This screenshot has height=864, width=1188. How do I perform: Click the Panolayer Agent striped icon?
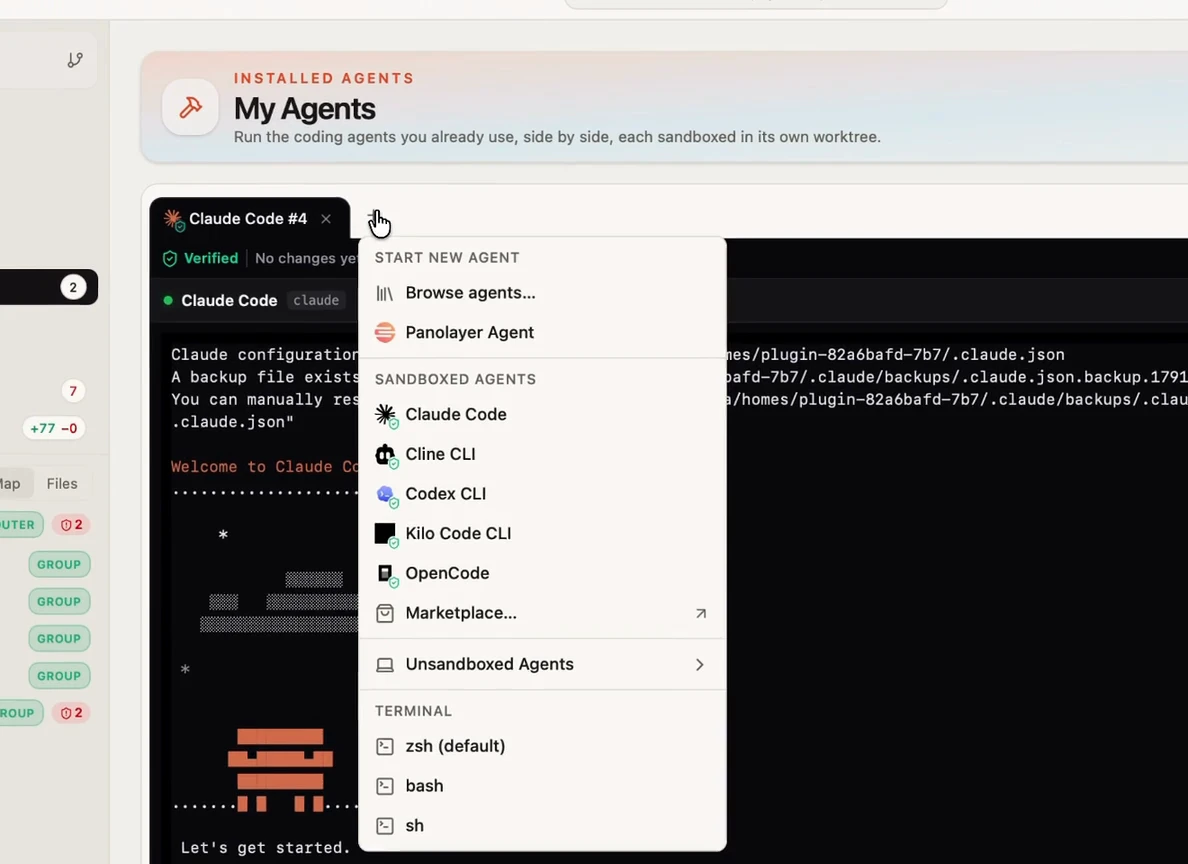pyautogui.click(x=385, y=333)
